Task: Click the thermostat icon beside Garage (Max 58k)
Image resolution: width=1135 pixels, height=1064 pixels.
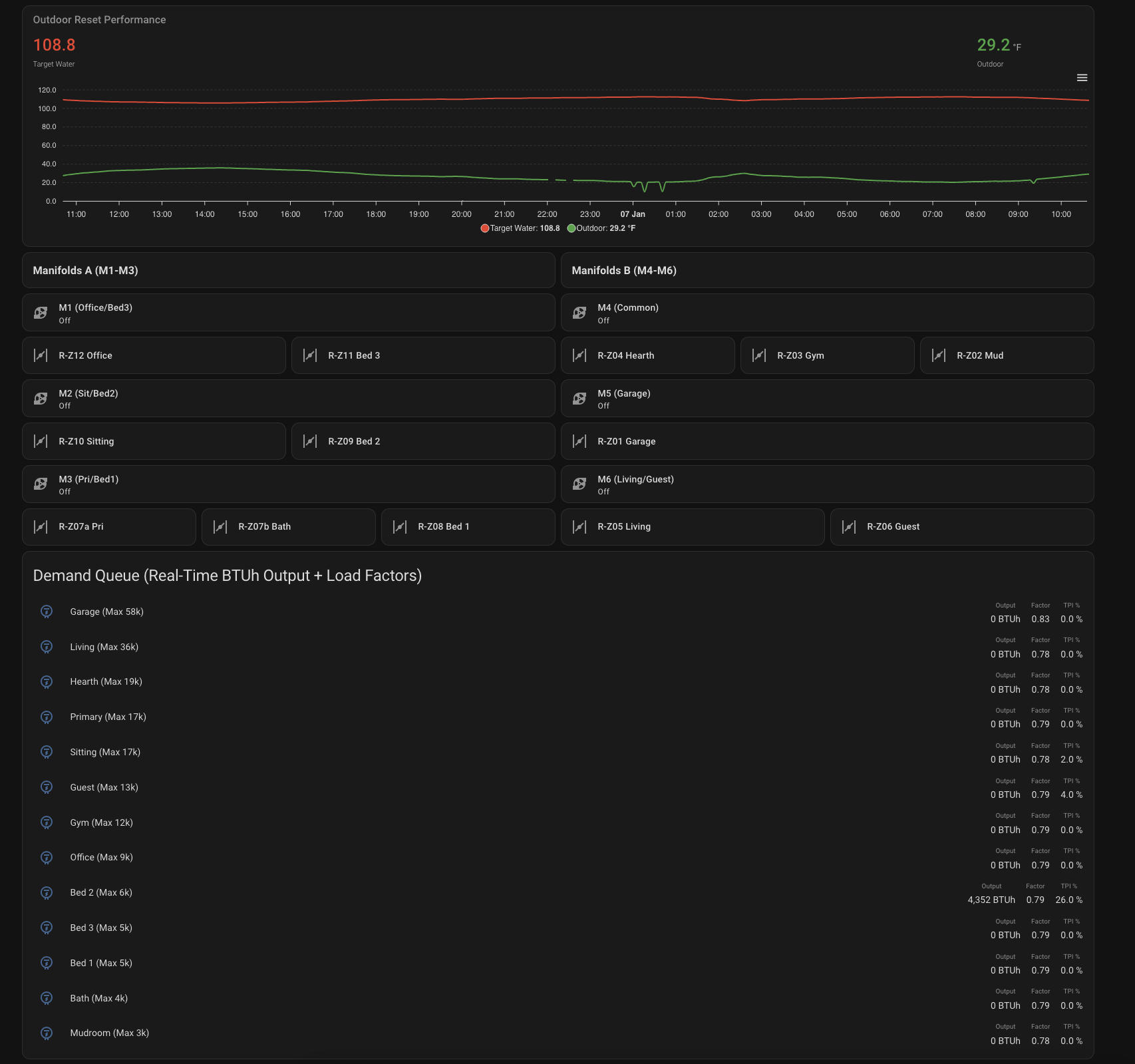Action: [x=46, y=612]
